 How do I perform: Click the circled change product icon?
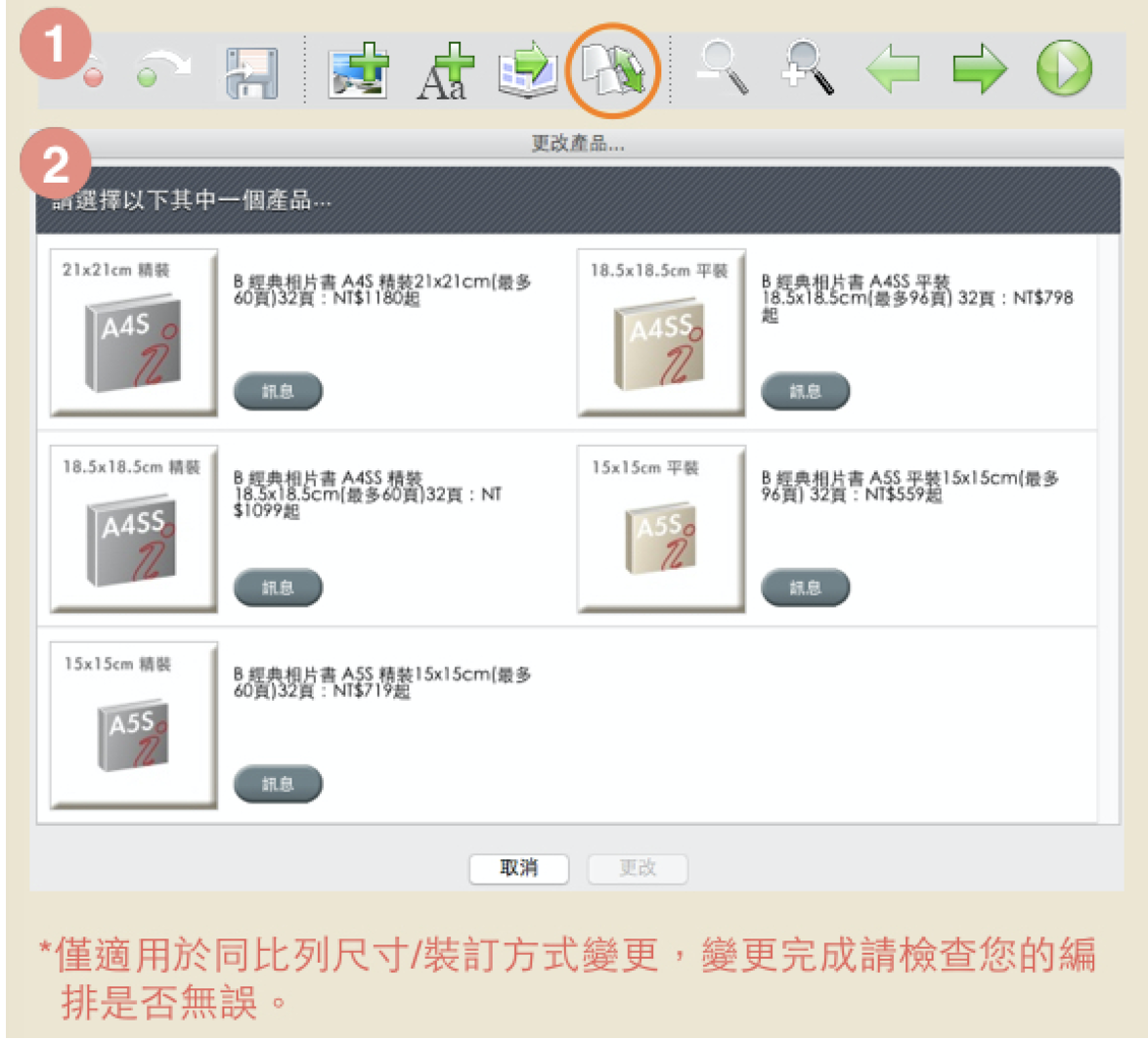pos(613,72)
